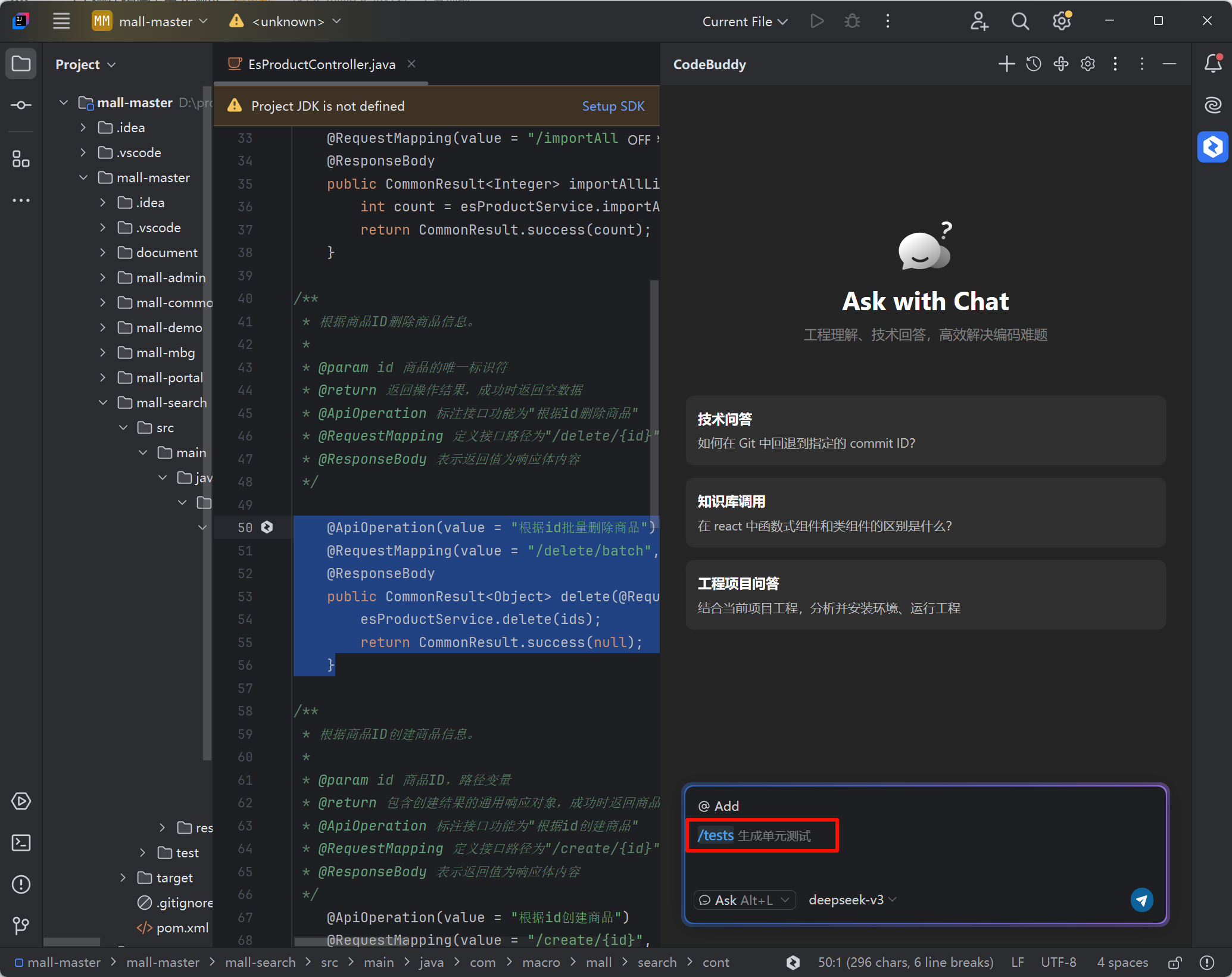The image size is (1232, 977).
Task: Open CodeBuddy chat history
Action: [1033, 64]
